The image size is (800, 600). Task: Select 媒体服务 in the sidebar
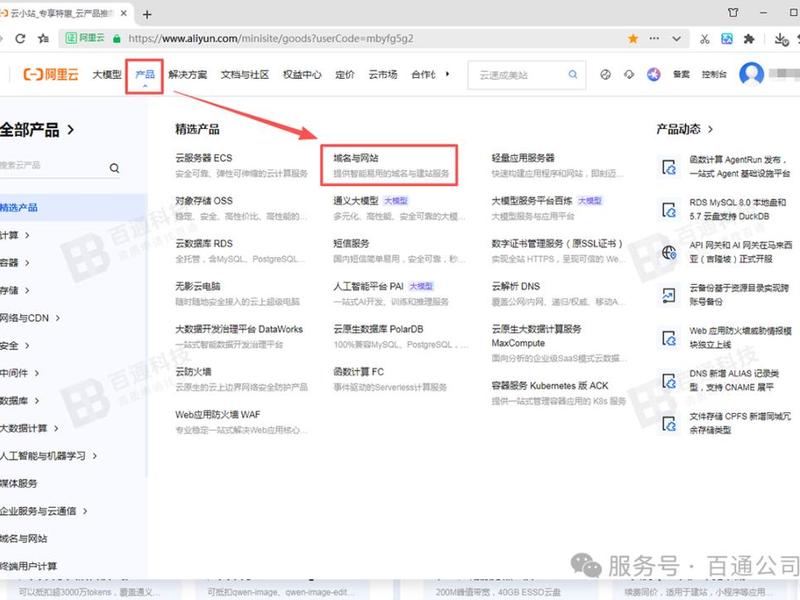19,483
